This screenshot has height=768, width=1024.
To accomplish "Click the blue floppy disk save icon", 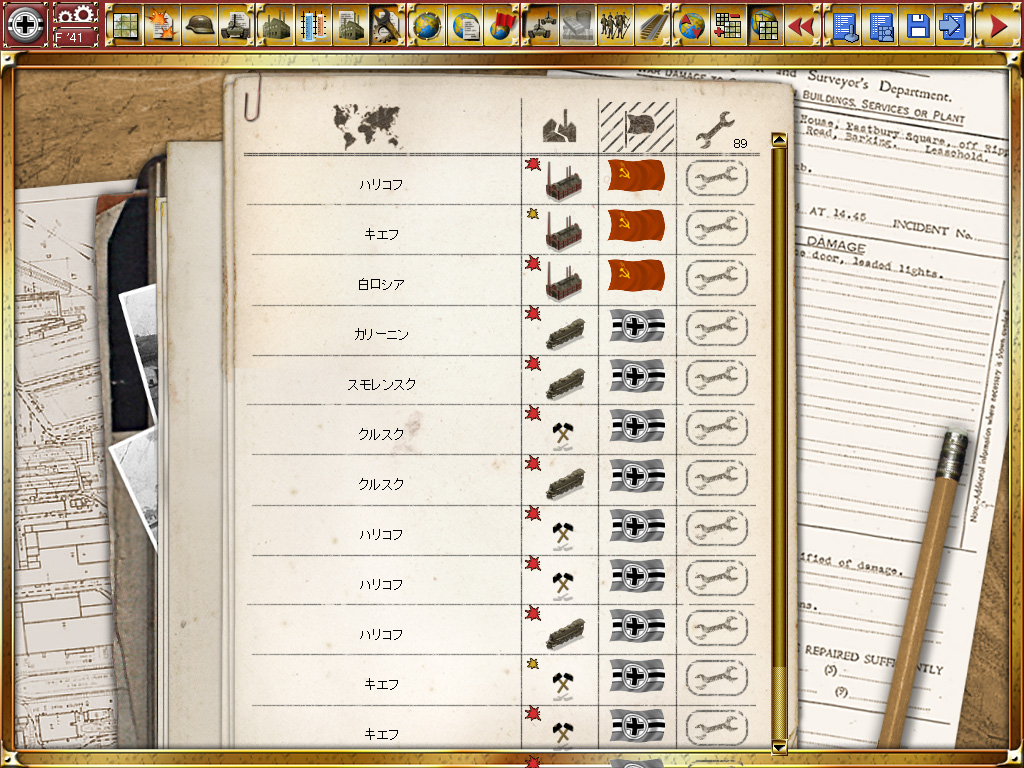I will pyautogui.click(x=918, y=25).
